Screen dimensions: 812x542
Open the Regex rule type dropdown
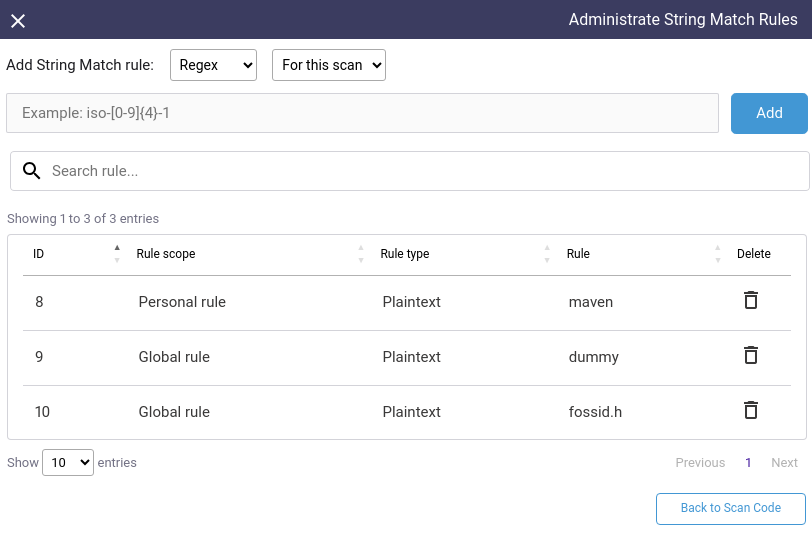tap(213, 65)
